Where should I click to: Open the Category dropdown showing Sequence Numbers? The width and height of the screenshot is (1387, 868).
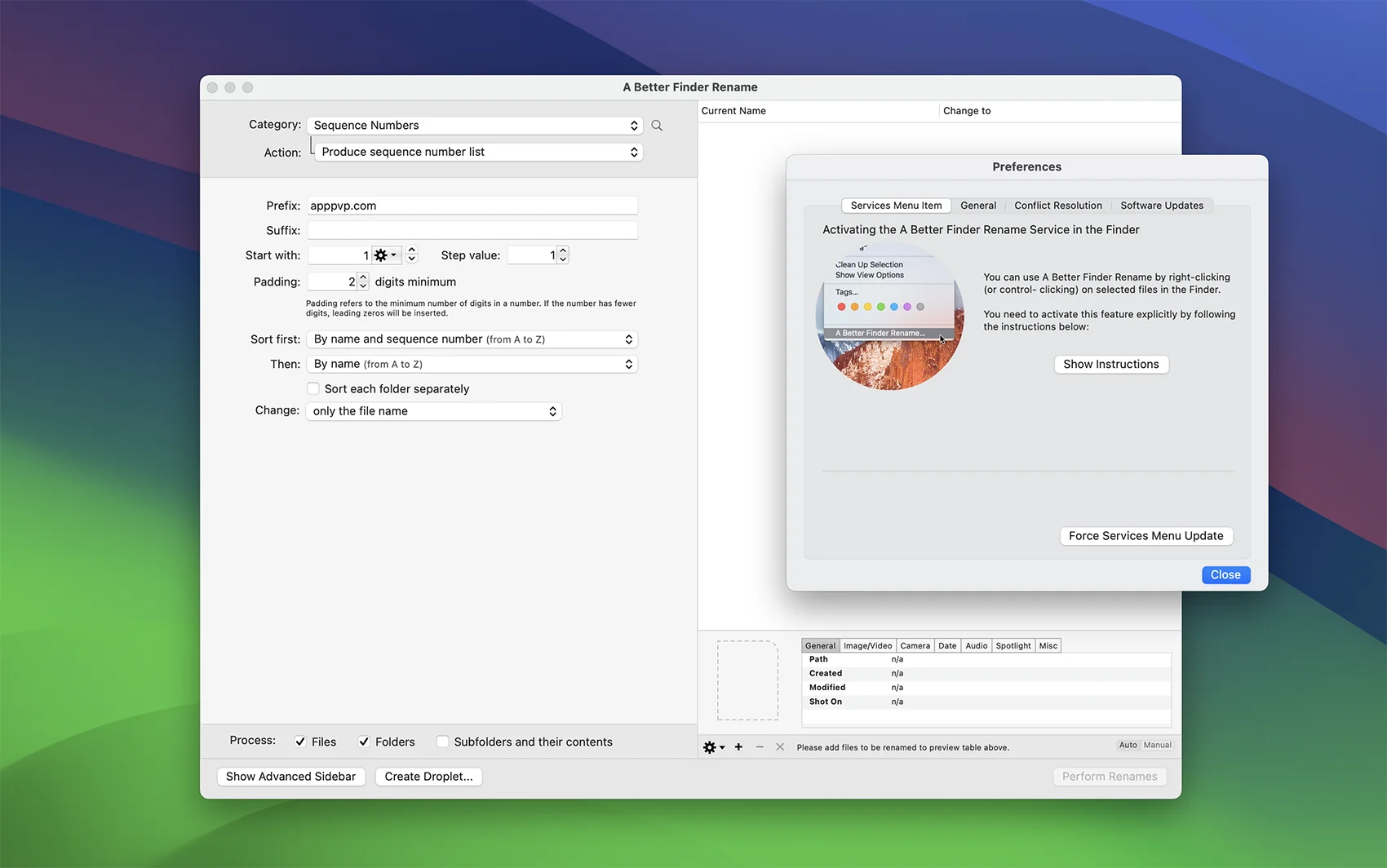475,126
